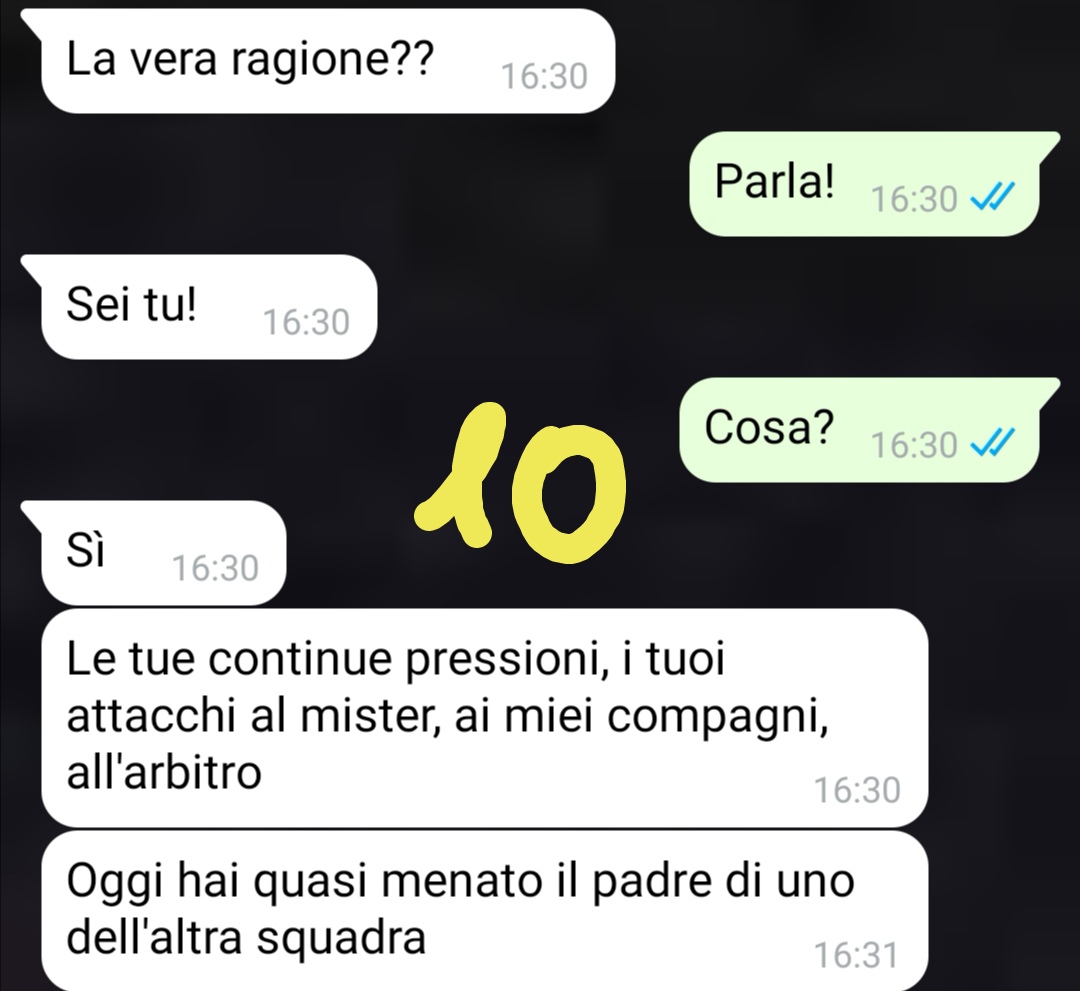Select the 'Cosa?' green message bubble

859,429
